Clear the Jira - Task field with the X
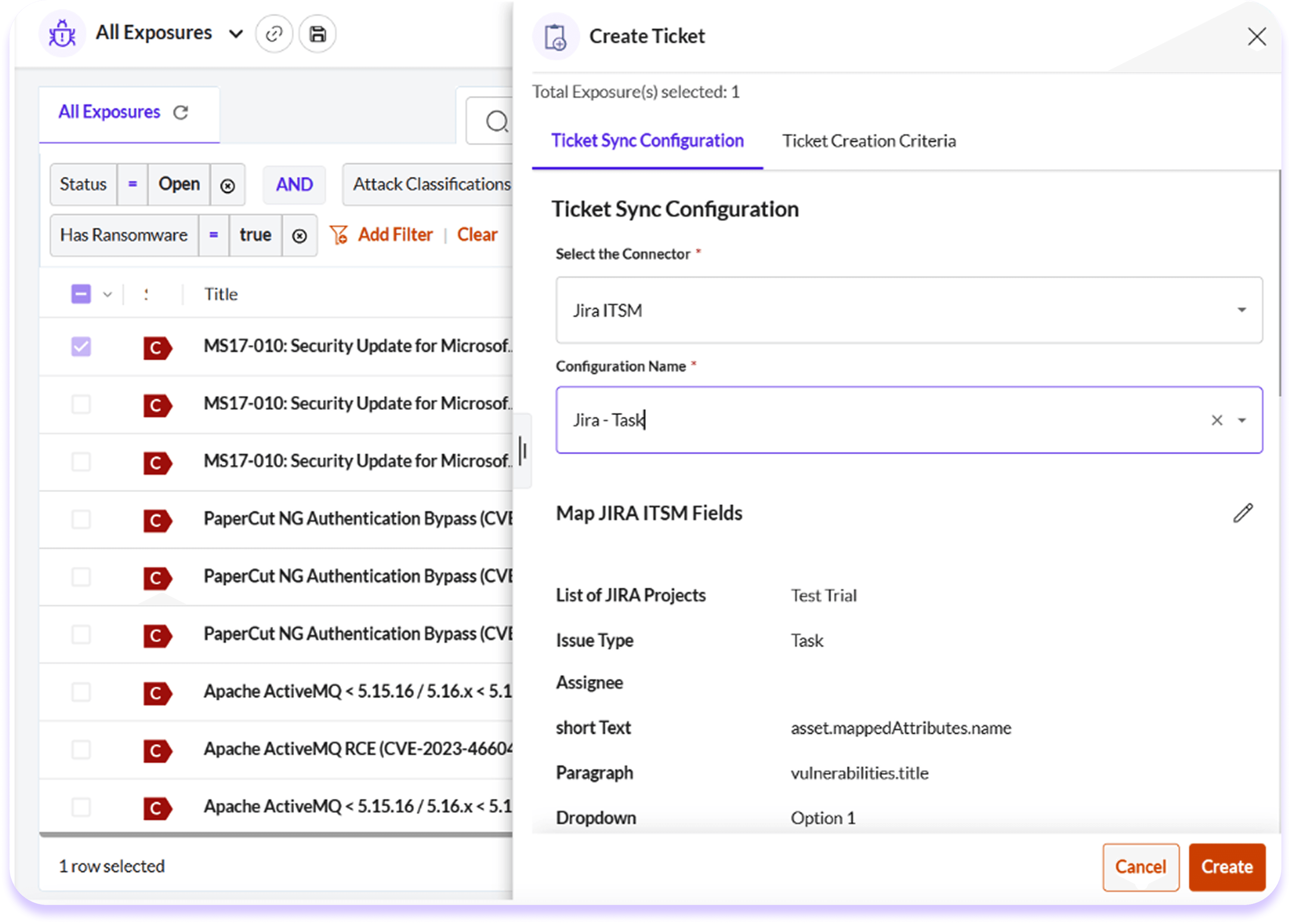This screenshot has width=1291, height=924. pos(1217,420)
